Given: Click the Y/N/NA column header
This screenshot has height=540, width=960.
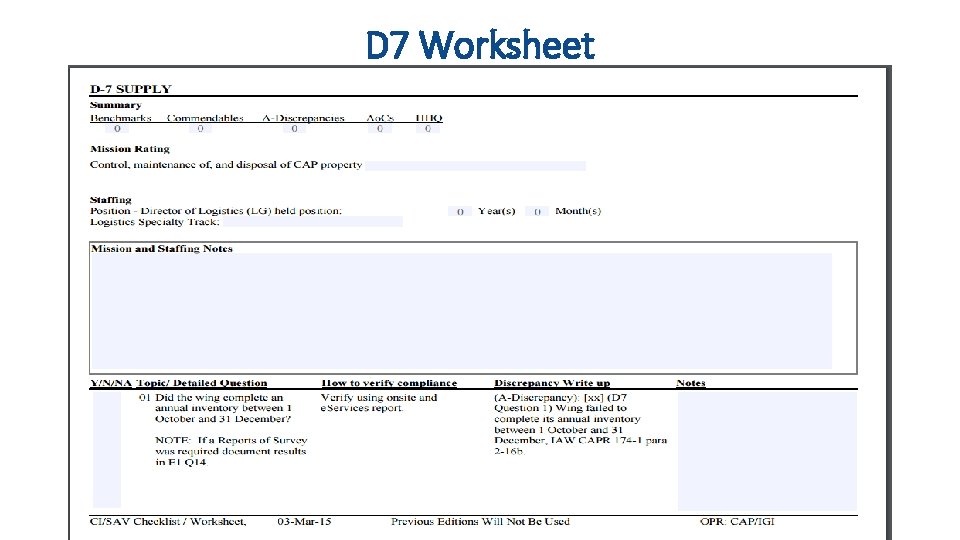Looking at the screenshot, I should click(111, 383).
